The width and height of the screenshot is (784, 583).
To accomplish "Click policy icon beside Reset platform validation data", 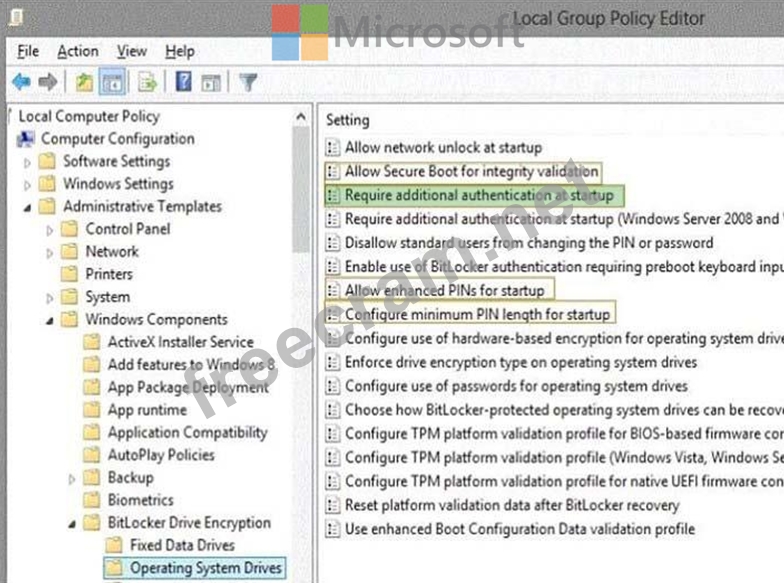I will tap(332, 505).
